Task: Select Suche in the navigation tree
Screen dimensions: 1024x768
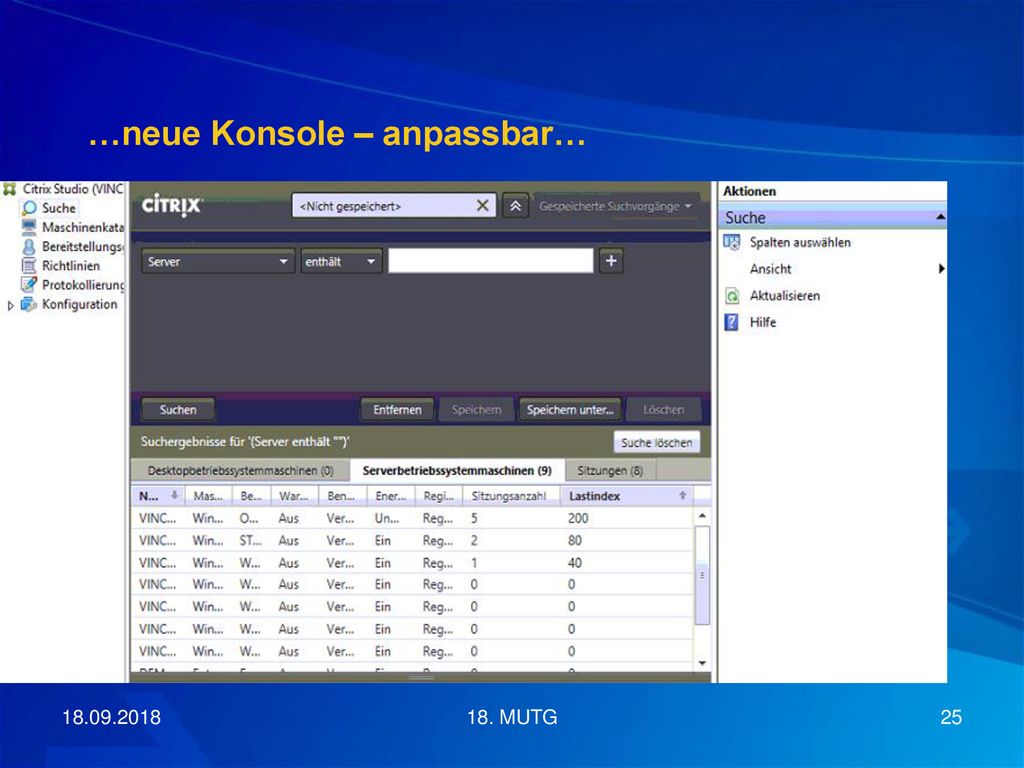Action: tap(59, 208)
